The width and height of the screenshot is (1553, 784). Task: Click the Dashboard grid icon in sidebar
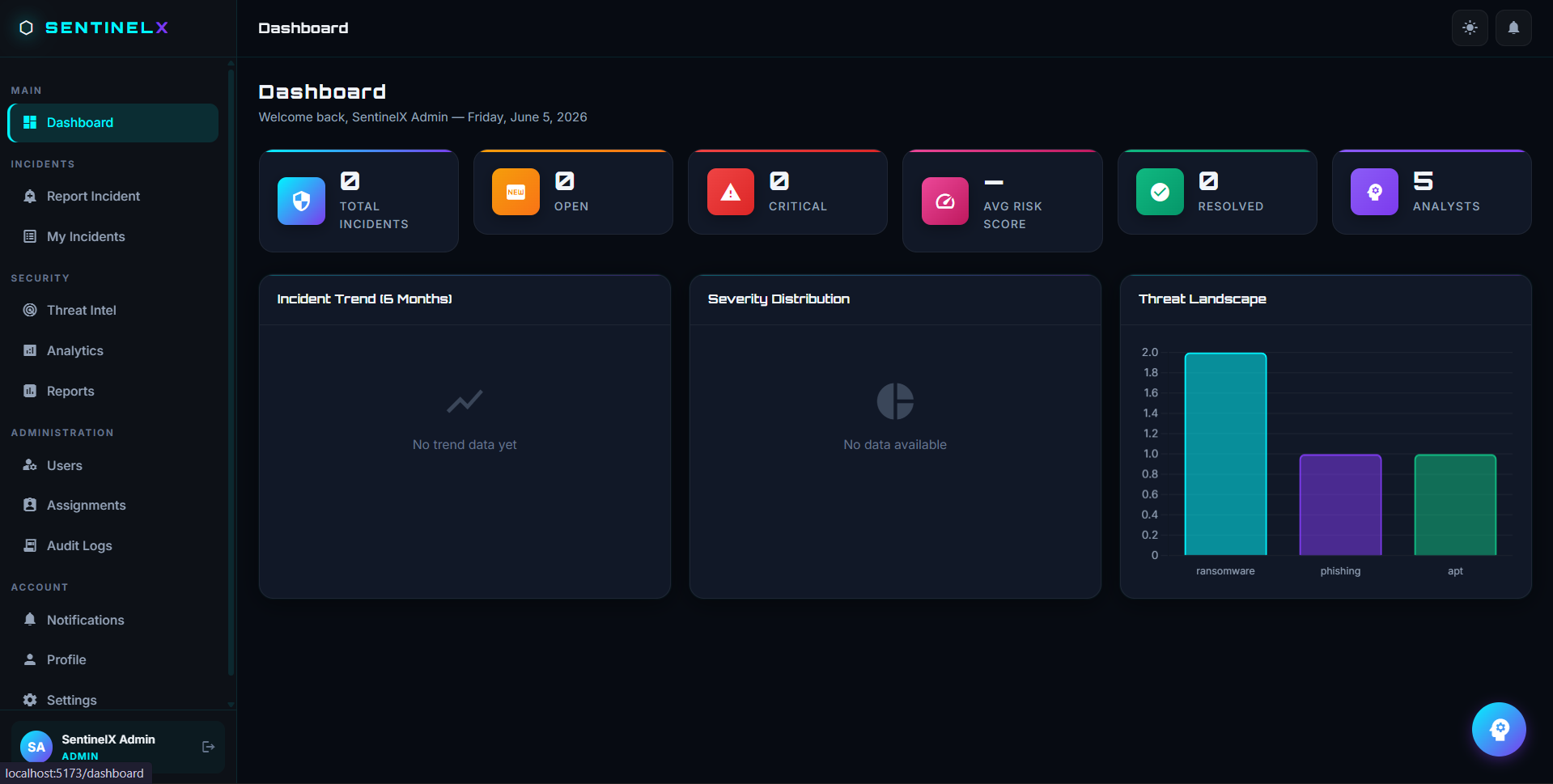(30, 122)
